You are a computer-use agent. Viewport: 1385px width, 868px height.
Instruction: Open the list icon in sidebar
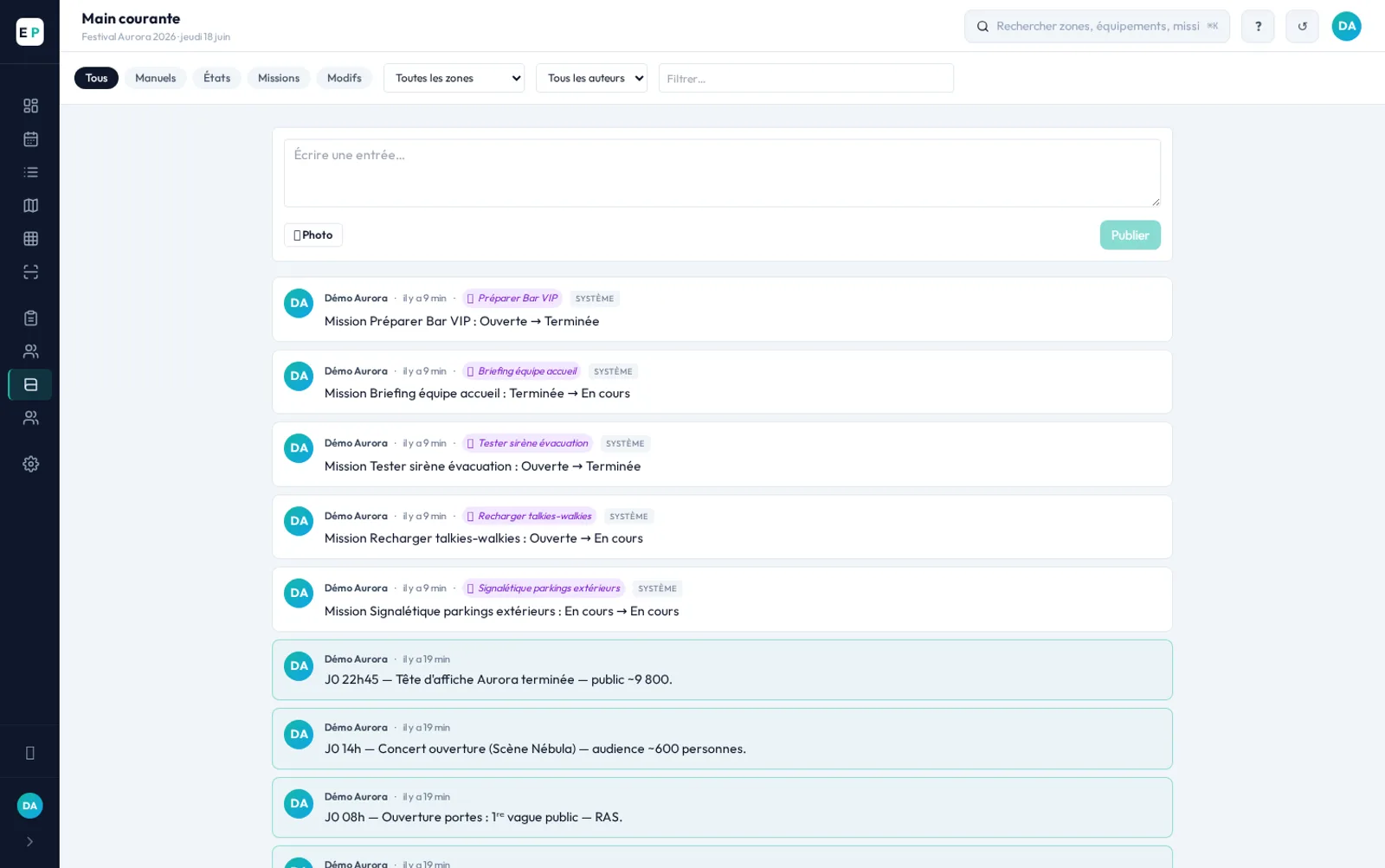(x=30, y=172)
